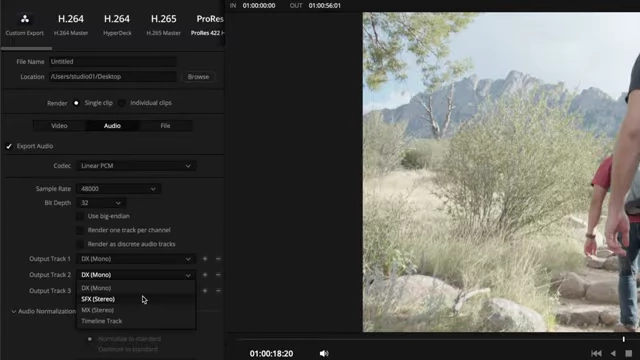The image size is (640, 360).
Task: Click the video preview image
Action: coord(501,172)
